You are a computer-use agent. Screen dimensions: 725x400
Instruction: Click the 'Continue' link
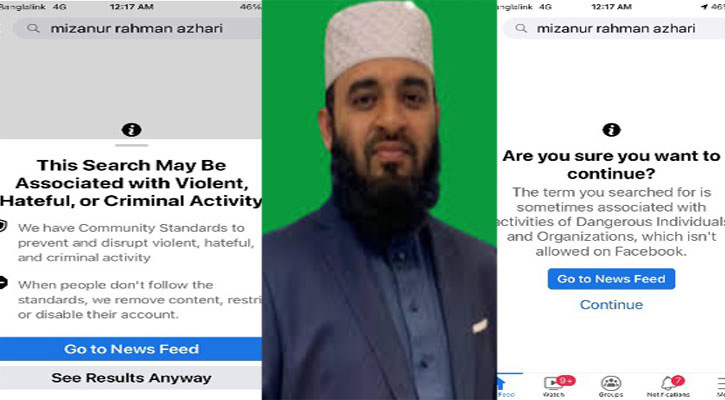click(611, 304)
